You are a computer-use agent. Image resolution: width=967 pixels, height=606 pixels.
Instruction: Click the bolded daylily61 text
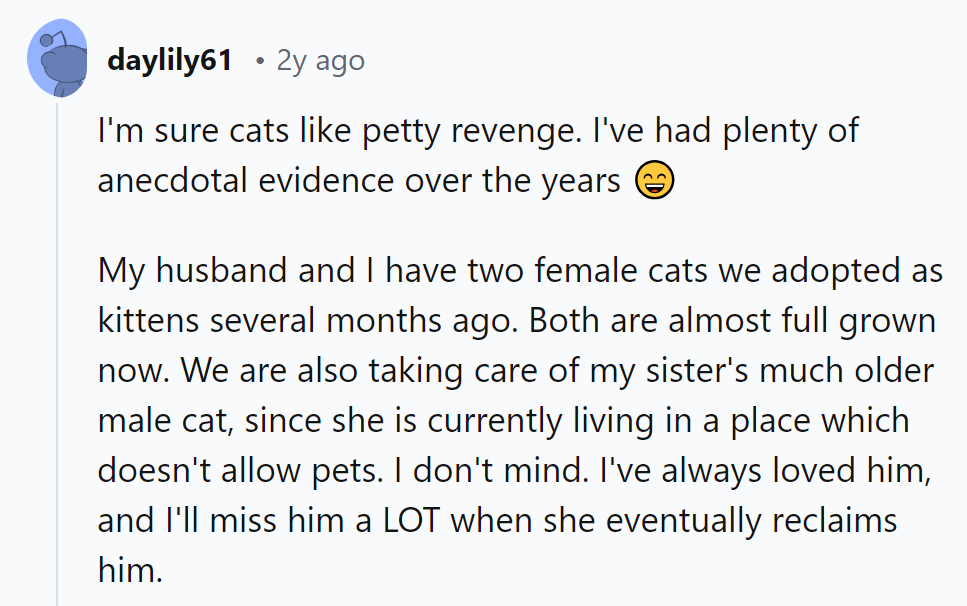point(169,60)
